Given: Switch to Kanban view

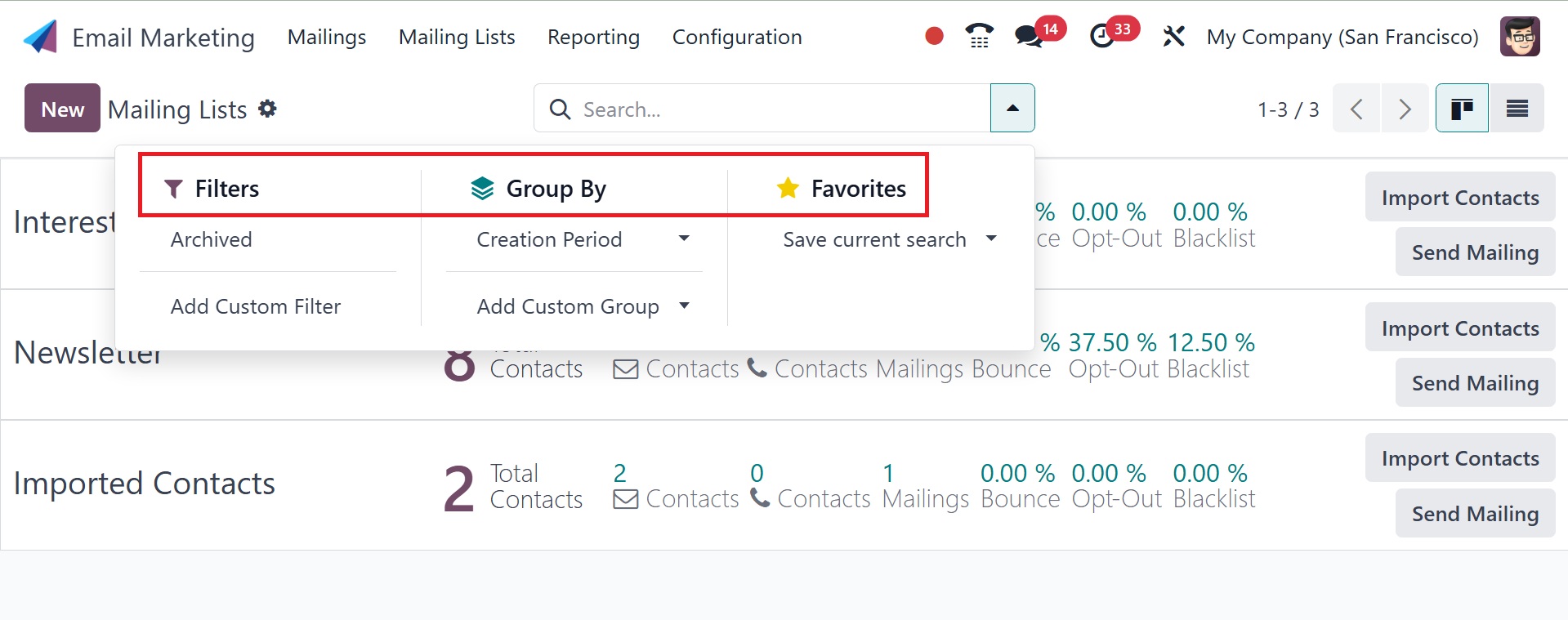Looking at the screenshot, I should tap(1461, 109).
